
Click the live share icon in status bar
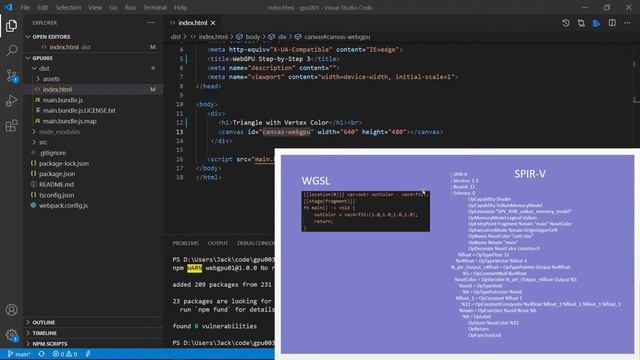pyautogui.click(x=88, y=354)
